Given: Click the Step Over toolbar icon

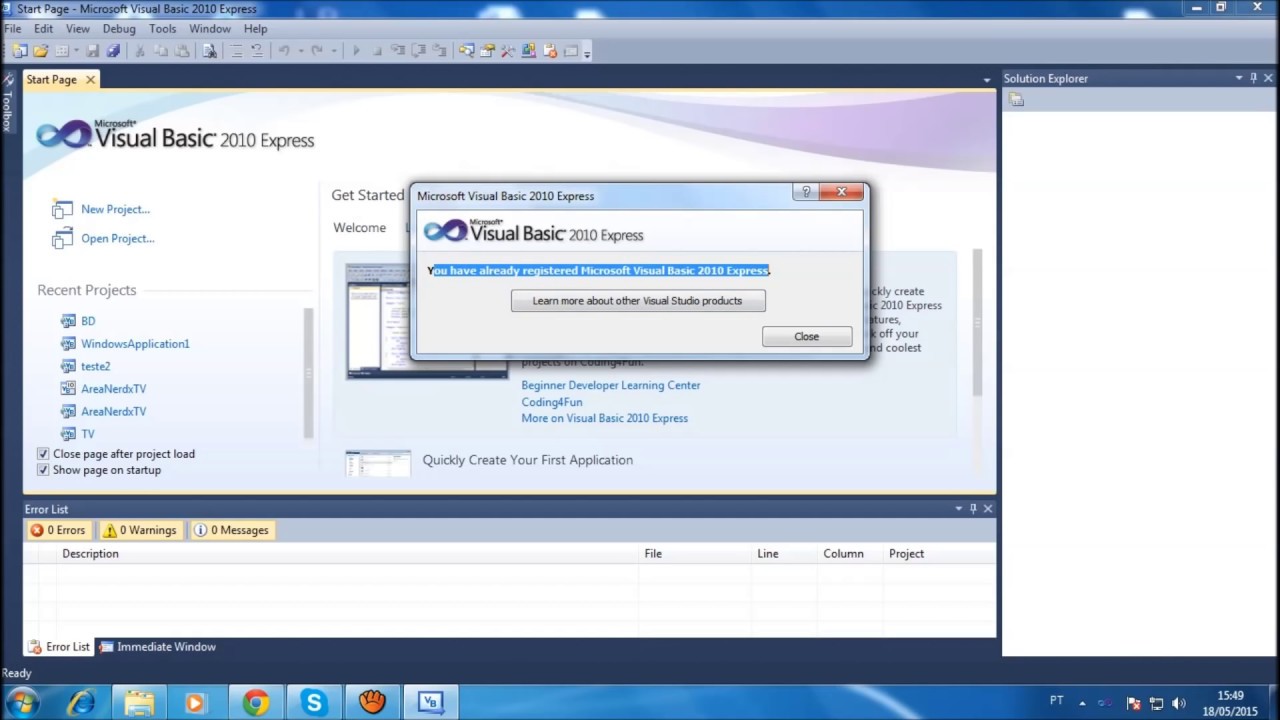Looking at the screenshot, I should click(x=417, y=51).
